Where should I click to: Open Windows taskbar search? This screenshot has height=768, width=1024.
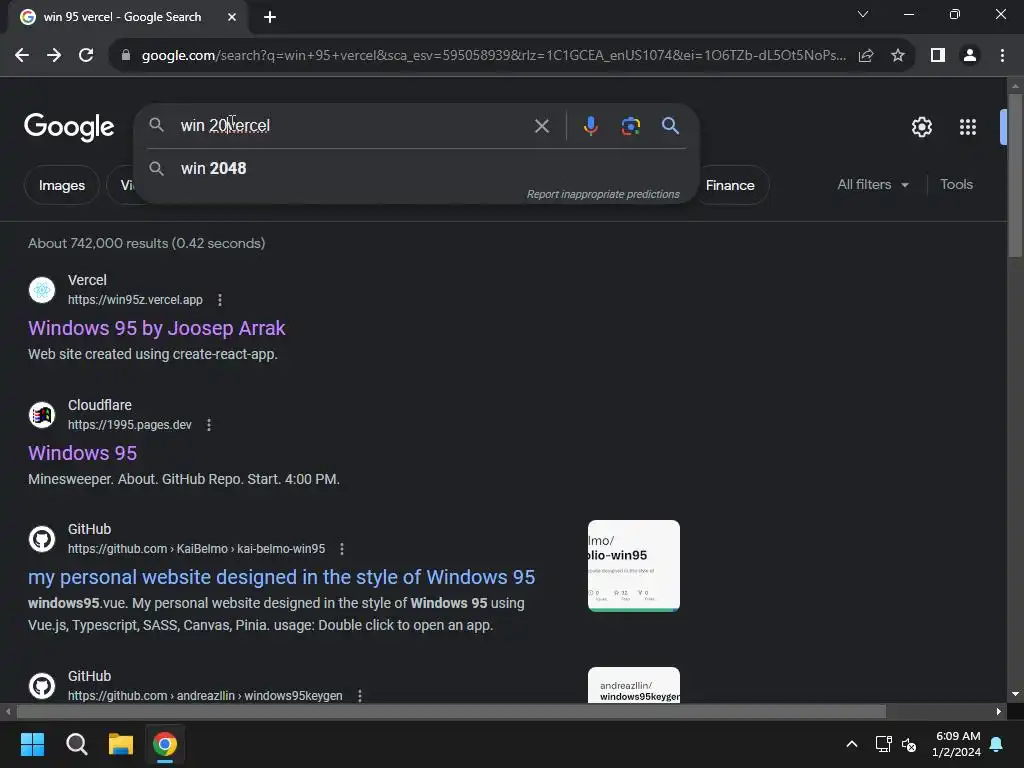click(76, 744)
